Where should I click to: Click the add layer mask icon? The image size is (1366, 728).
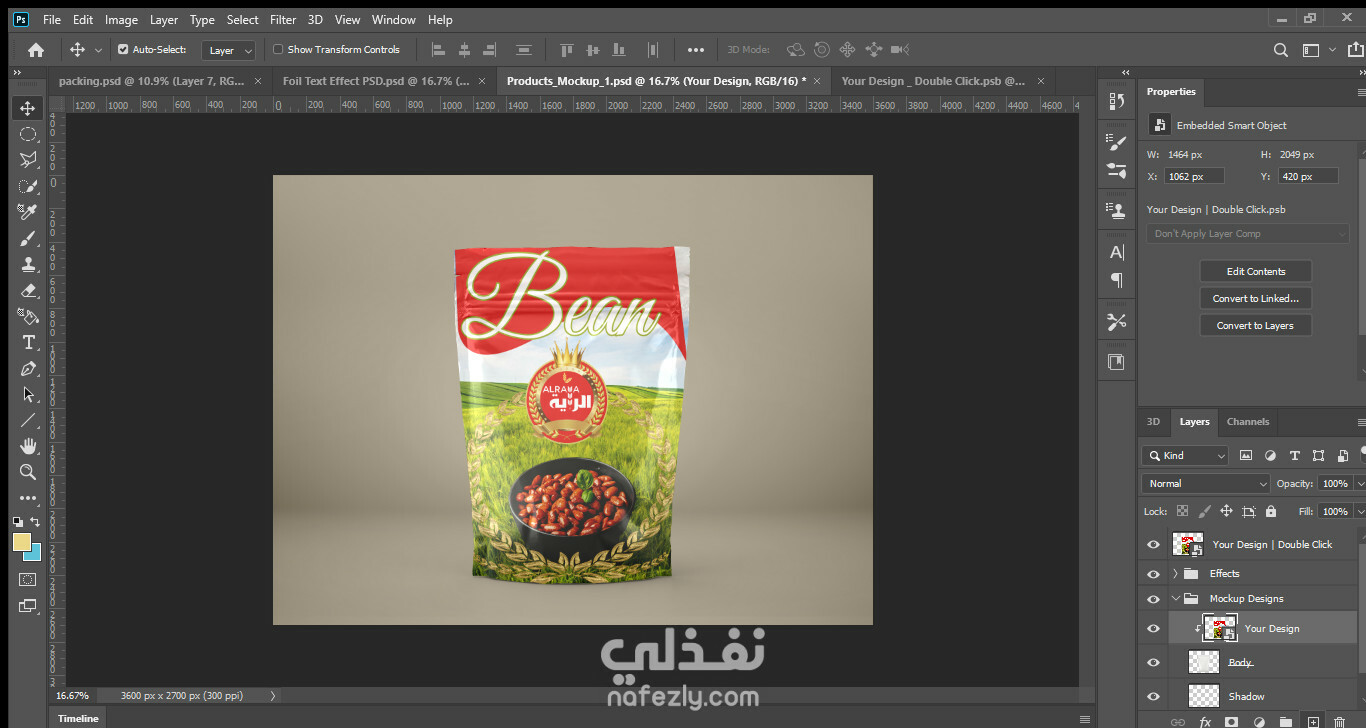click(1232, 721)
